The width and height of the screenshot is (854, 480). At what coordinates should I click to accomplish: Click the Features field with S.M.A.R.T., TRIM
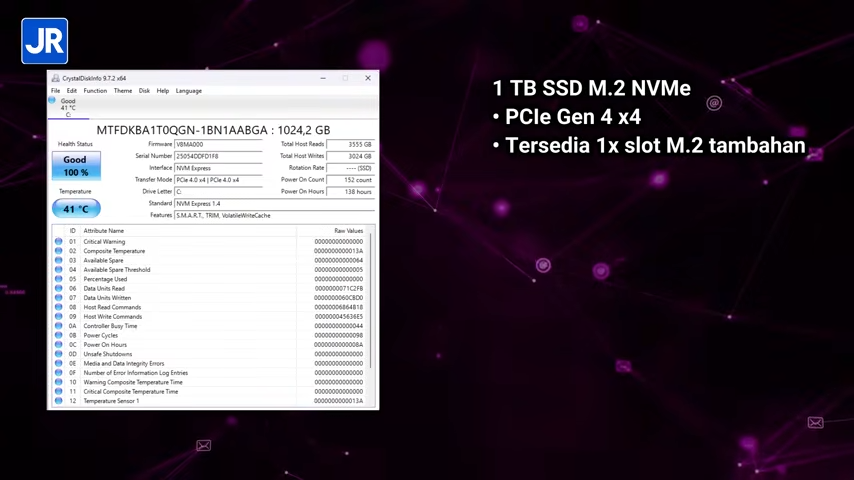(x=274, y=216)
